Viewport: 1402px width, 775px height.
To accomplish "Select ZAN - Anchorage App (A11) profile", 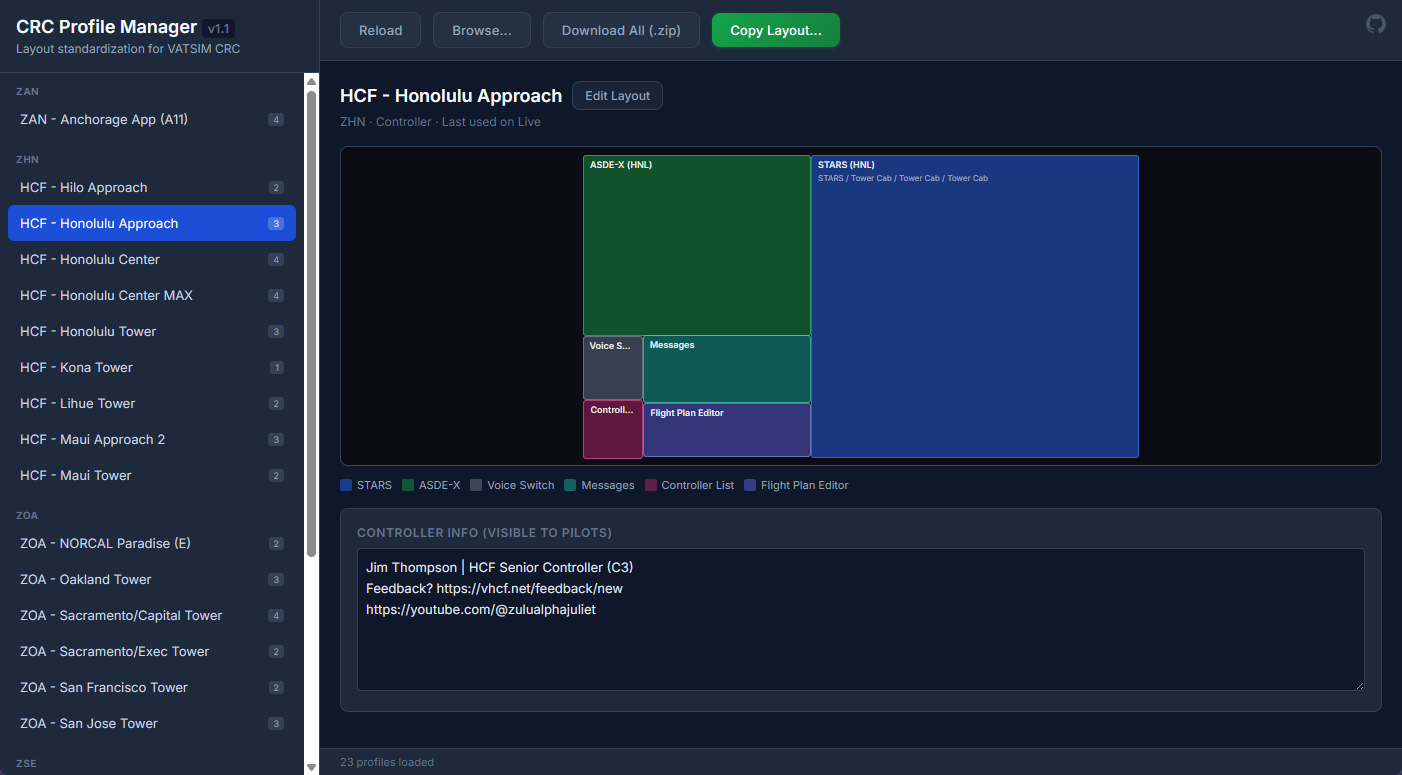I will pyautogui.click(x=152, y=119).
